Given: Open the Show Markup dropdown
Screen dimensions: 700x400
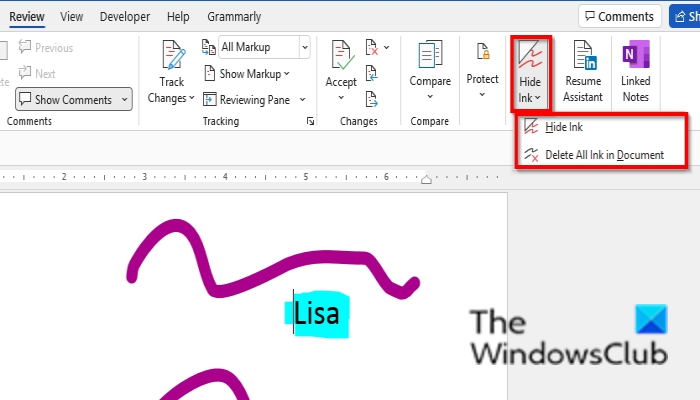Looking at the screenshot, I should [x=246, y=74].
